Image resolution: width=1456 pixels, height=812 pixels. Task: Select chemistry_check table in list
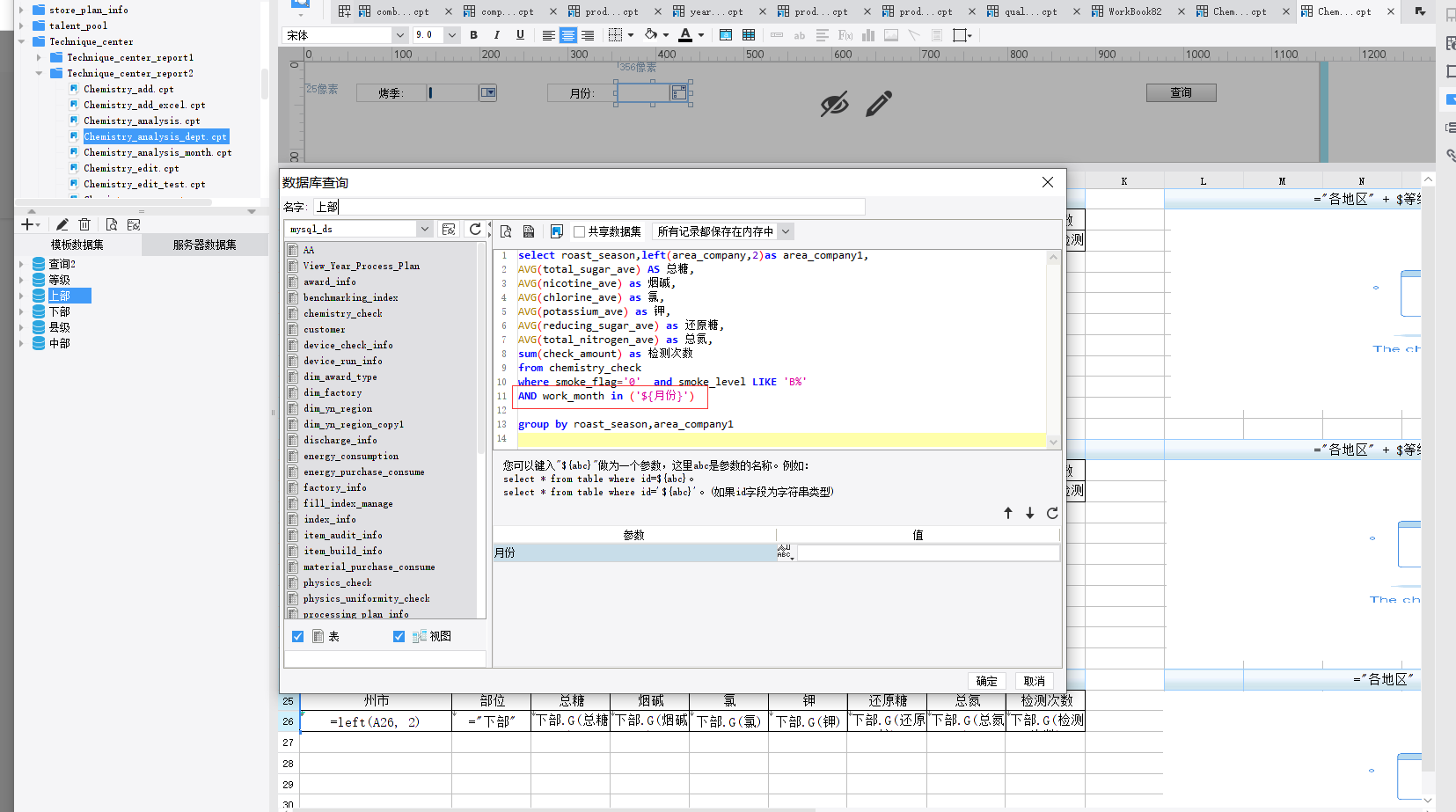coord(343,313)
